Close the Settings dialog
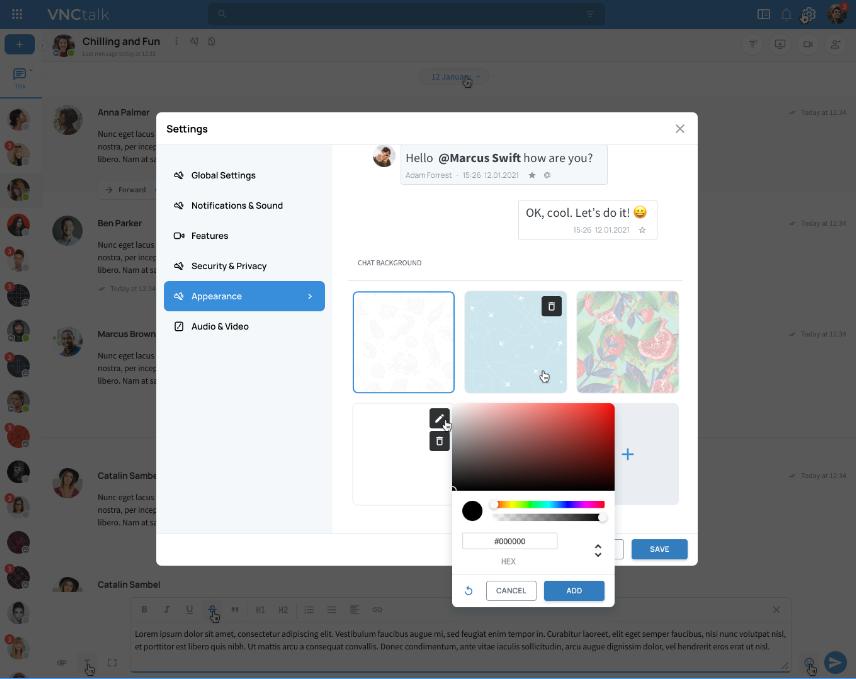The height and width of the screenshot is (679, 856). click(680, 129)
